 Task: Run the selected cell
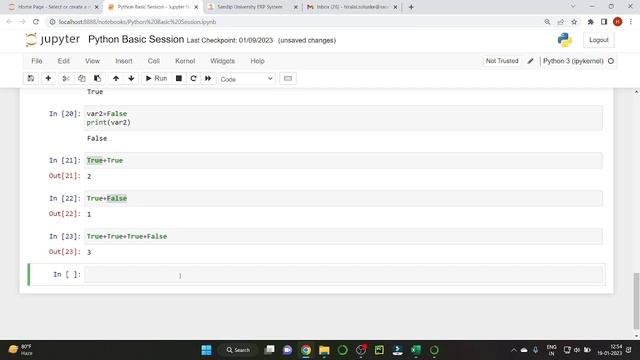(156, 78)
